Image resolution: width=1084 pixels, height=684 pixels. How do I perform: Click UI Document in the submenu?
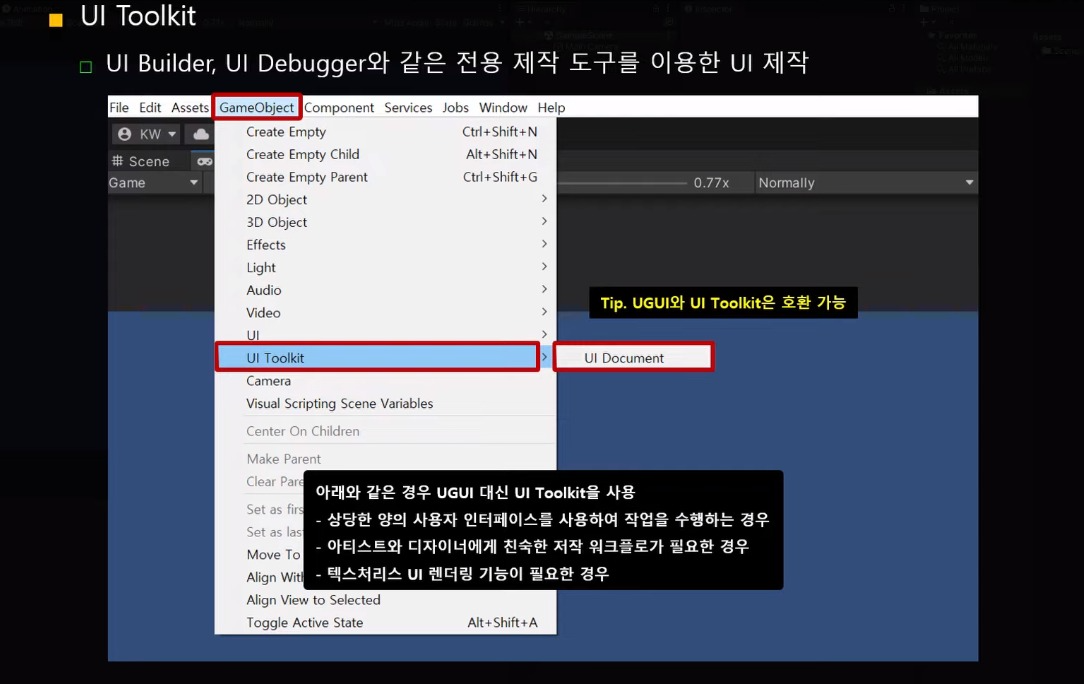pos(633,358)
